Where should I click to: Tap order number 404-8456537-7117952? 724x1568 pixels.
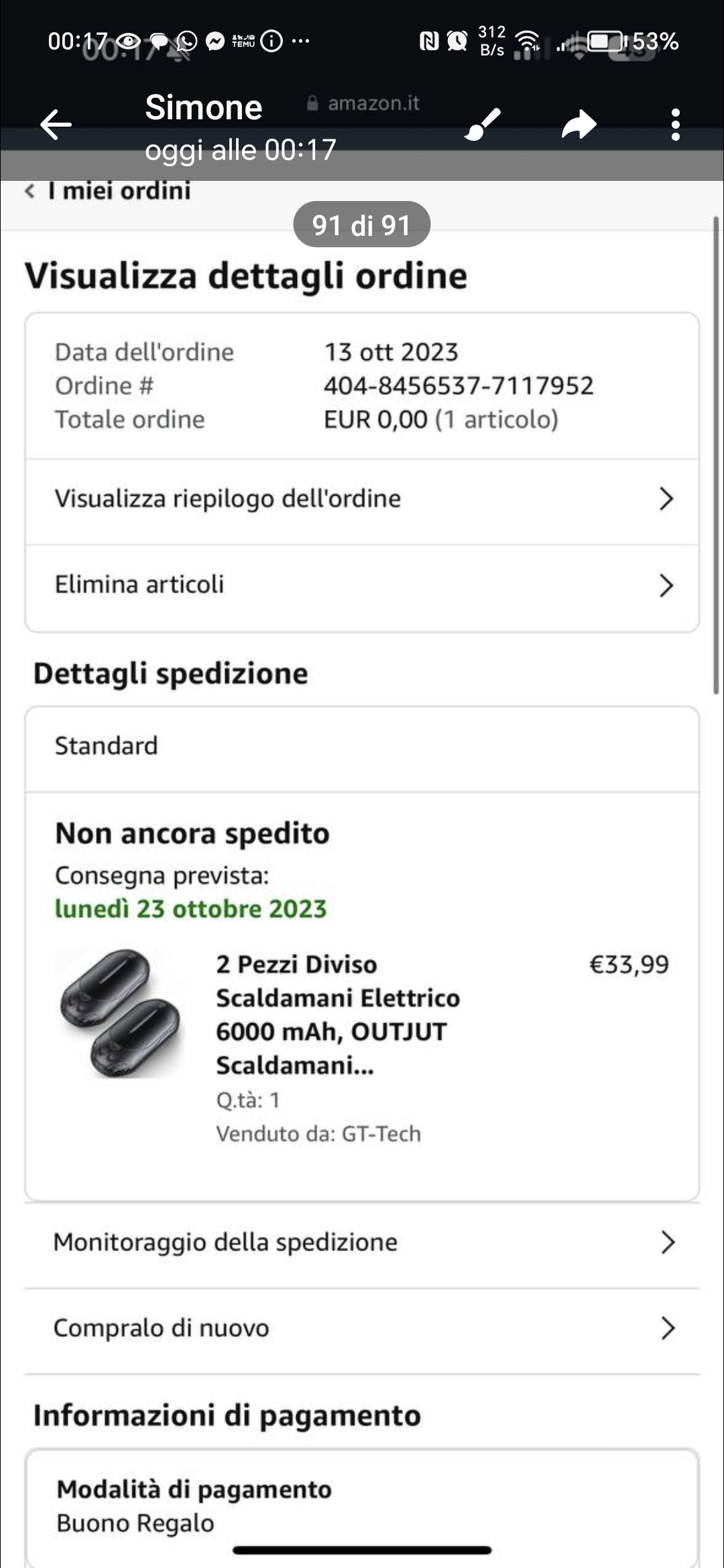click(x=459, y=386)
